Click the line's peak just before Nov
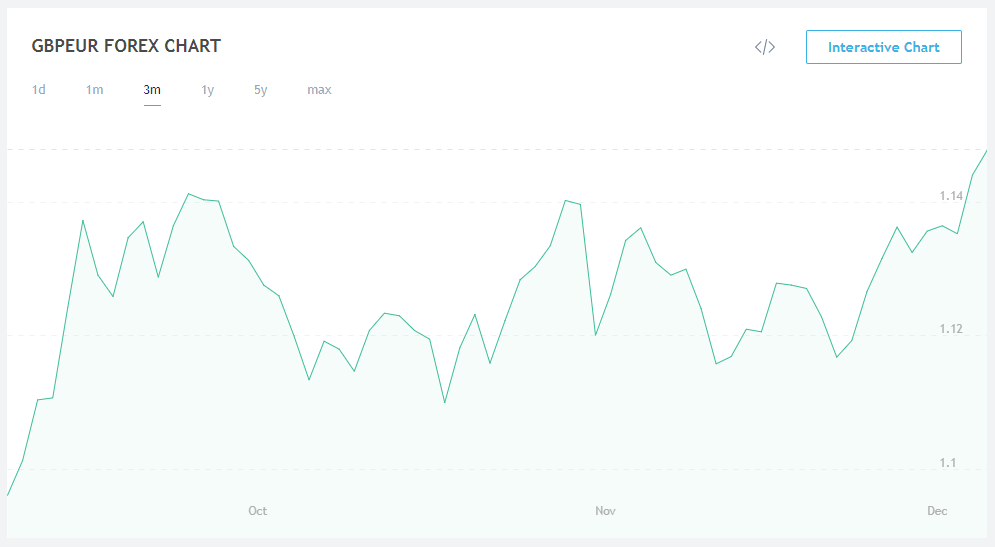The height and width of the screenshot is (547, 995). [566, 200]
